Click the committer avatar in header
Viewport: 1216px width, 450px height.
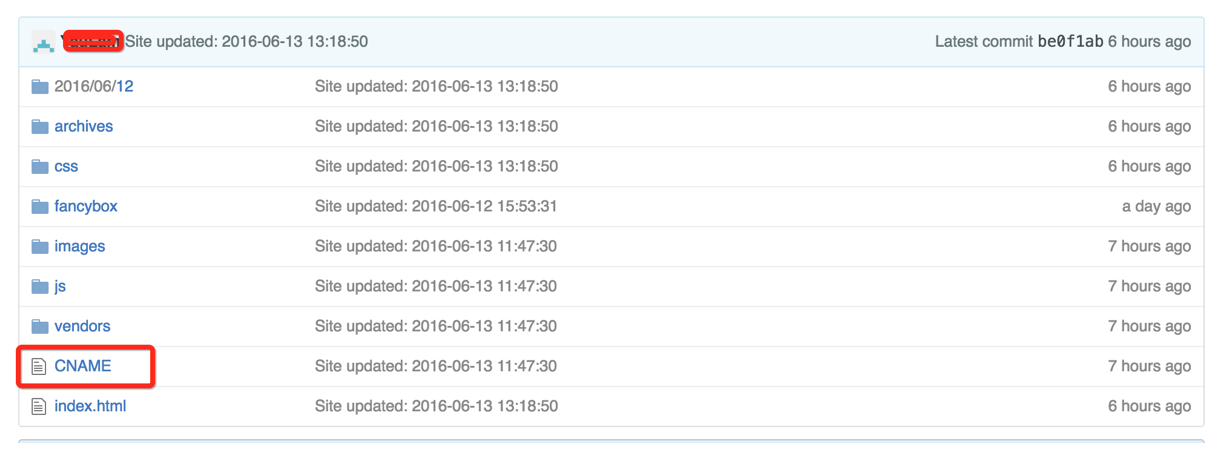pos(43,42)
